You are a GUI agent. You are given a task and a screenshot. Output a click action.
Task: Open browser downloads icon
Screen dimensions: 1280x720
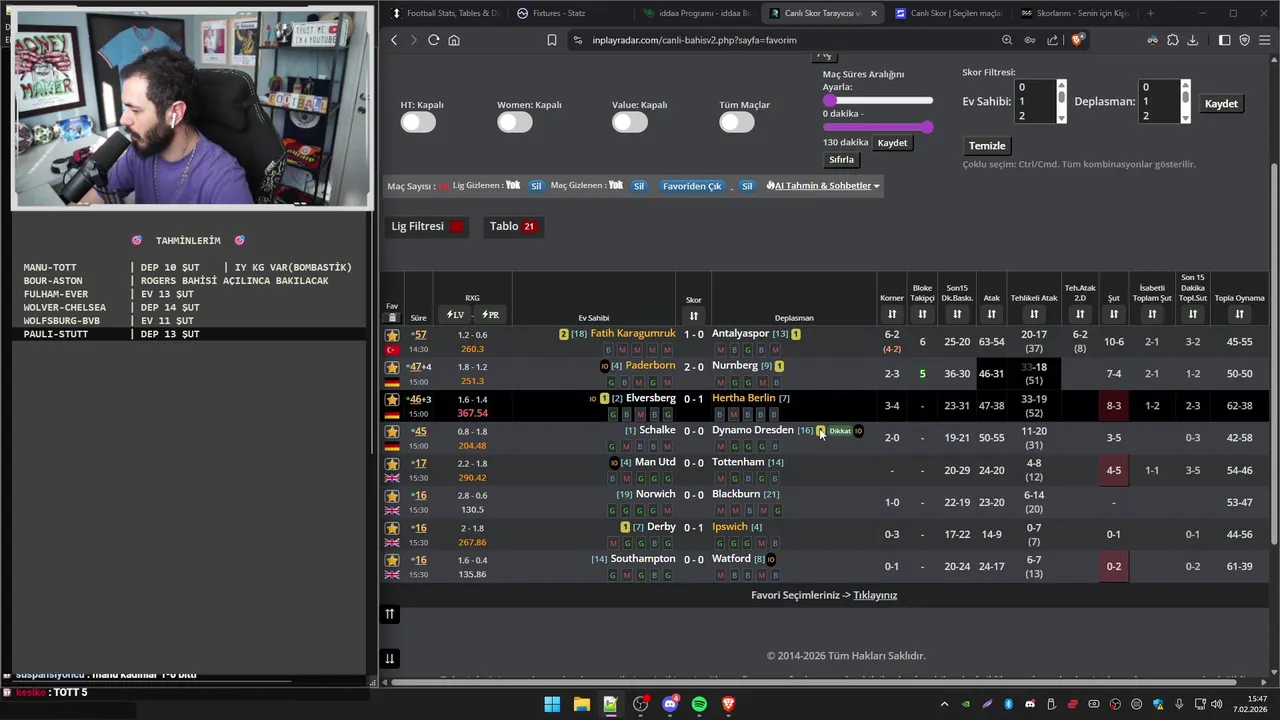pyautogui.click(x=1192, y=40)
